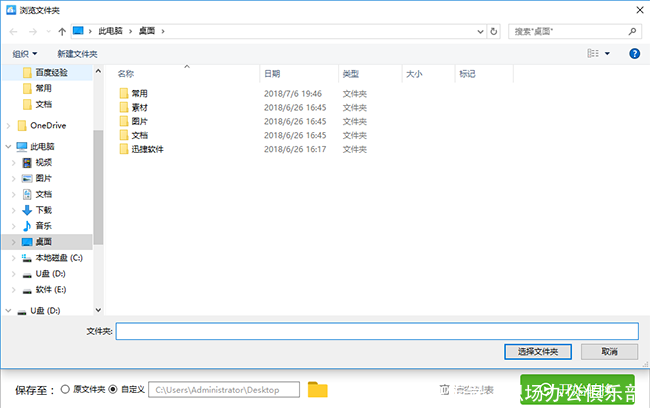Viewport: 650px width, 408px height.
Task: Click 取消 button
Action: (609, 352)
